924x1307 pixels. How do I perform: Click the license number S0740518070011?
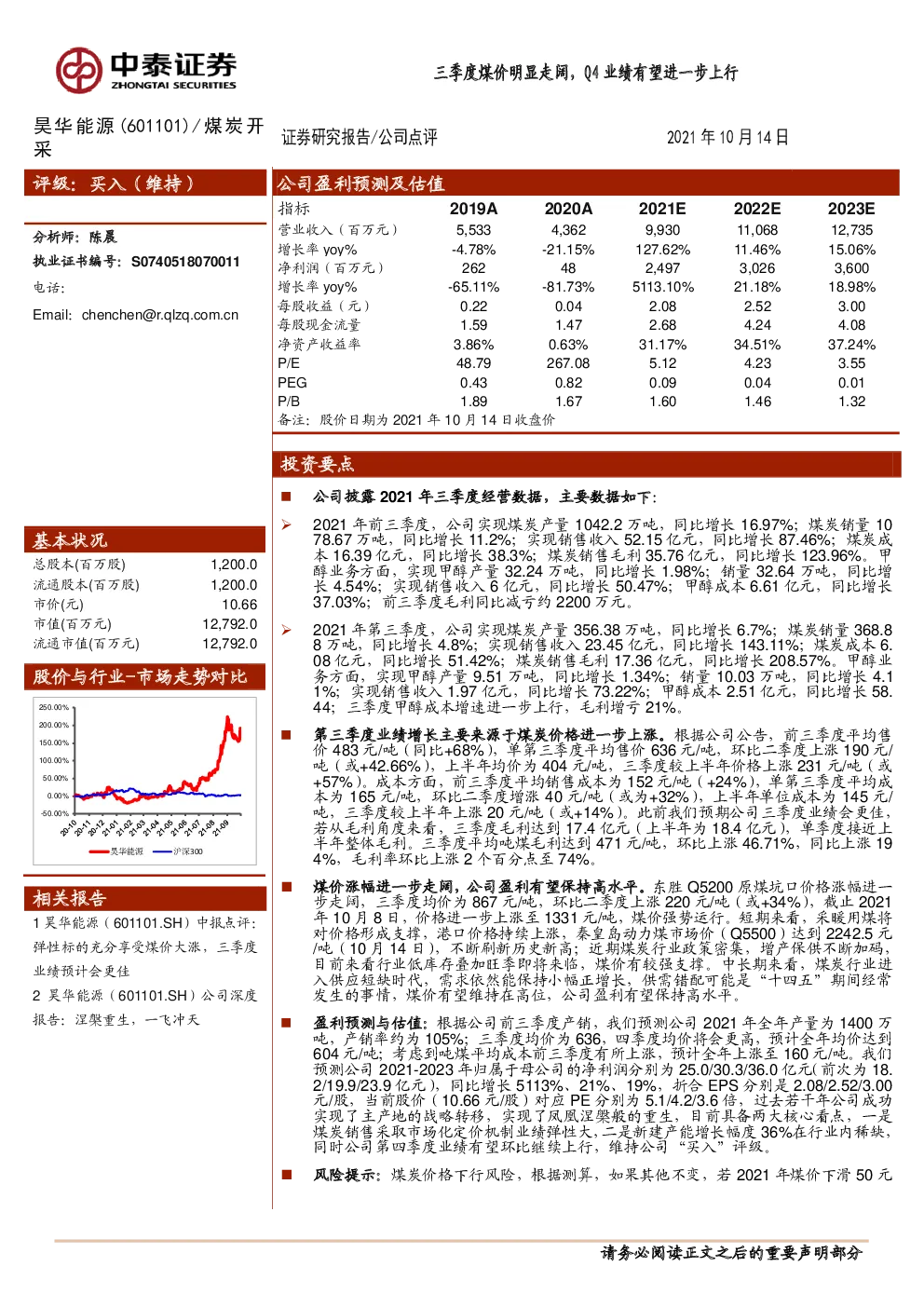point(185,262)
